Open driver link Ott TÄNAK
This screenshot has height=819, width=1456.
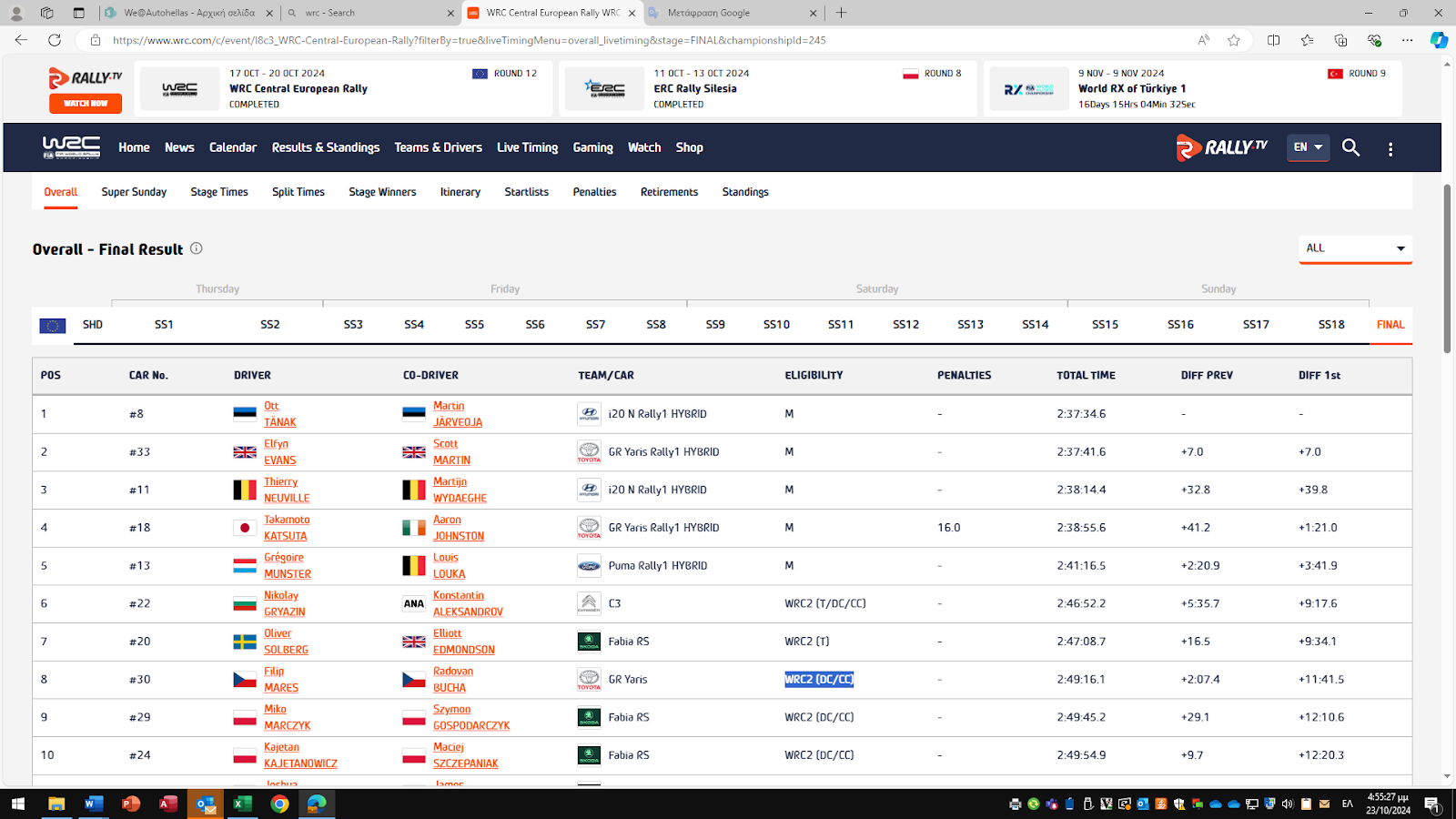280,414
